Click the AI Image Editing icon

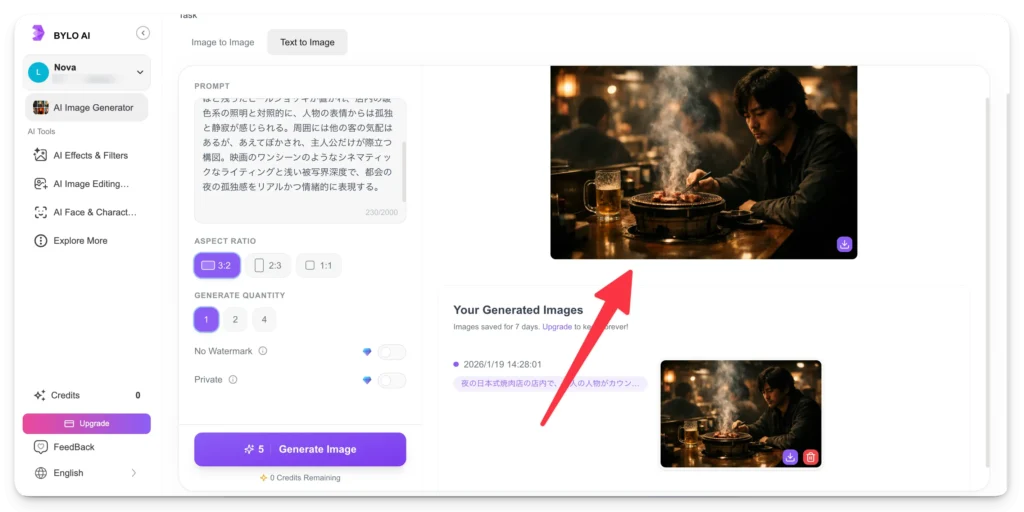click(x=40, y=184)
